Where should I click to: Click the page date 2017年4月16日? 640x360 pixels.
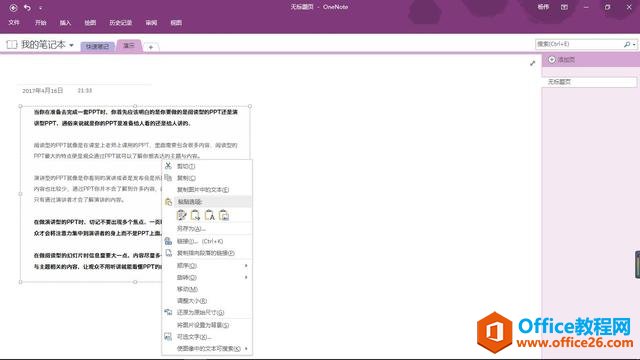click(43, 91)
